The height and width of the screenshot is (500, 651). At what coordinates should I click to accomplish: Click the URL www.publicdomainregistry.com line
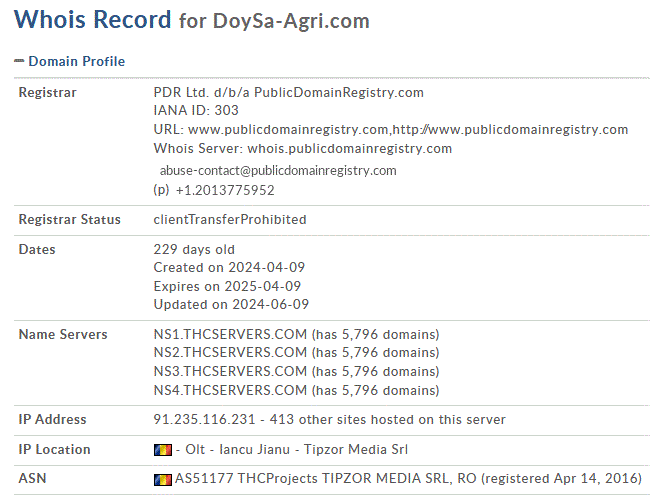coord(391,130)
